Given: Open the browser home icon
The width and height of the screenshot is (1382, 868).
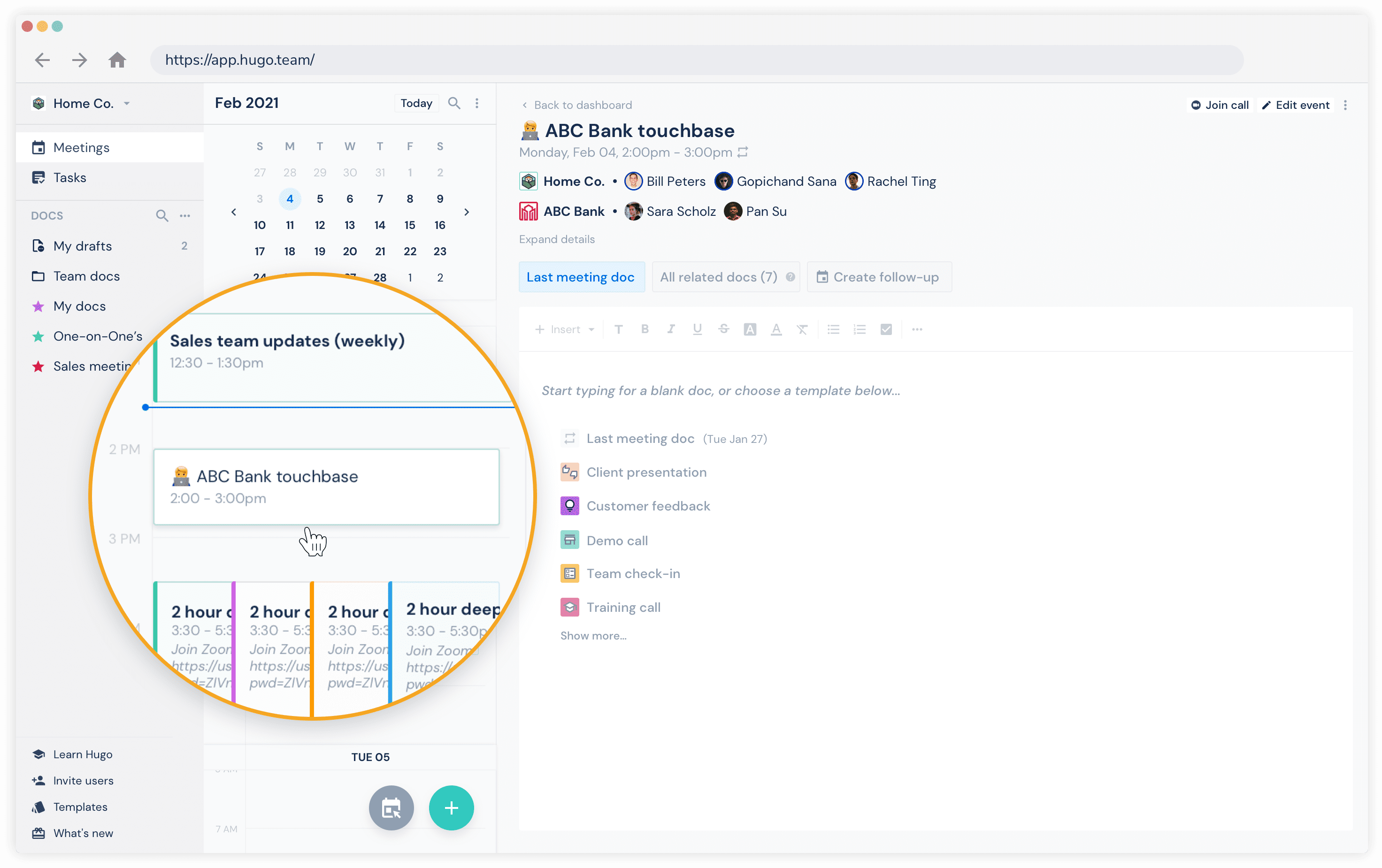Looking at the screenshot, I should pyautogui.click(x=117, y=60).
